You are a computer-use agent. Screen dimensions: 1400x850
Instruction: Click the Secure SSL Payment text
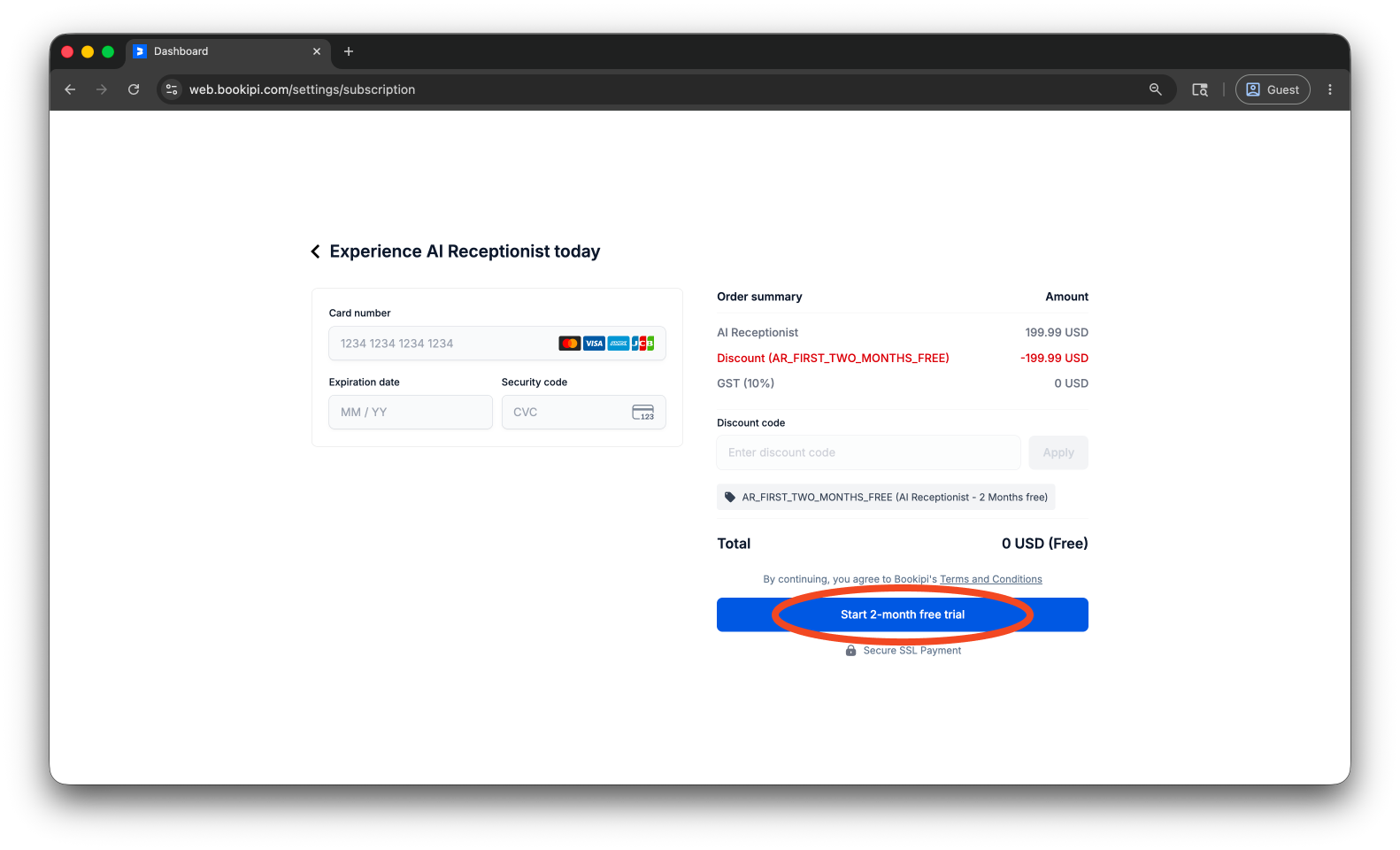[x=912, y=651]
